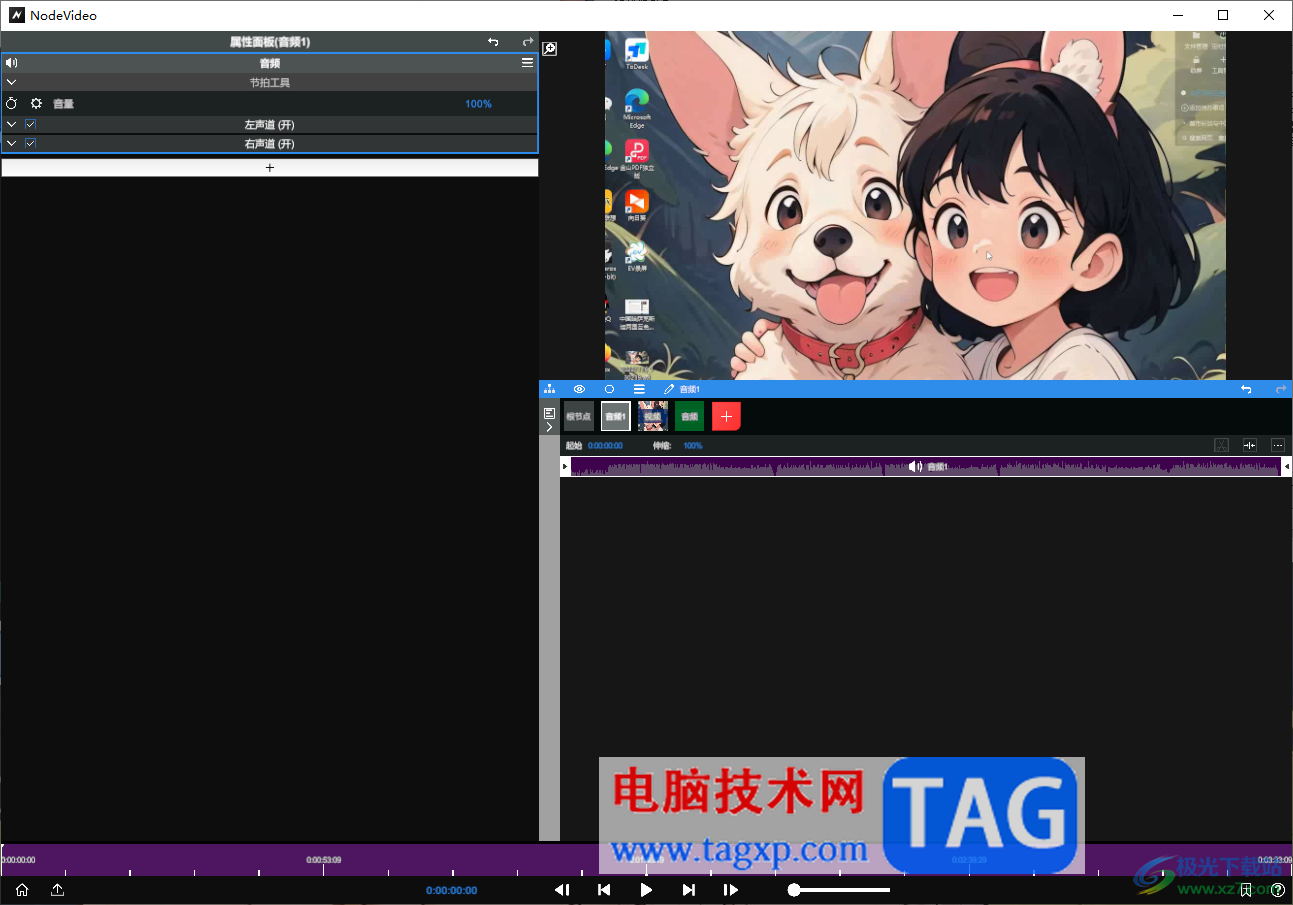Click the 左声道 (开) label
1293x905 pixels.
(x=270, y=125)
